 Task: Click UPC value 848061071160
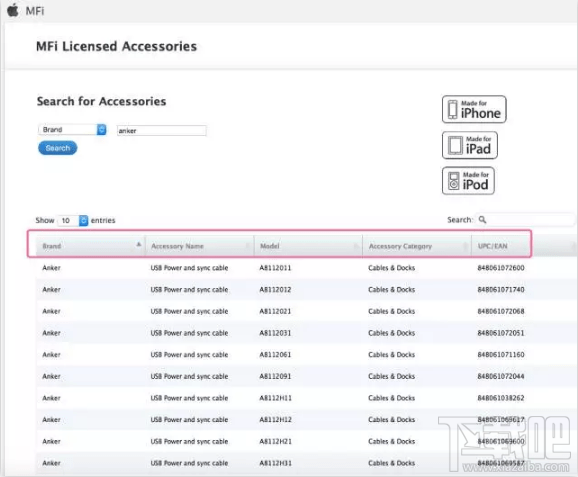point(501,355)
